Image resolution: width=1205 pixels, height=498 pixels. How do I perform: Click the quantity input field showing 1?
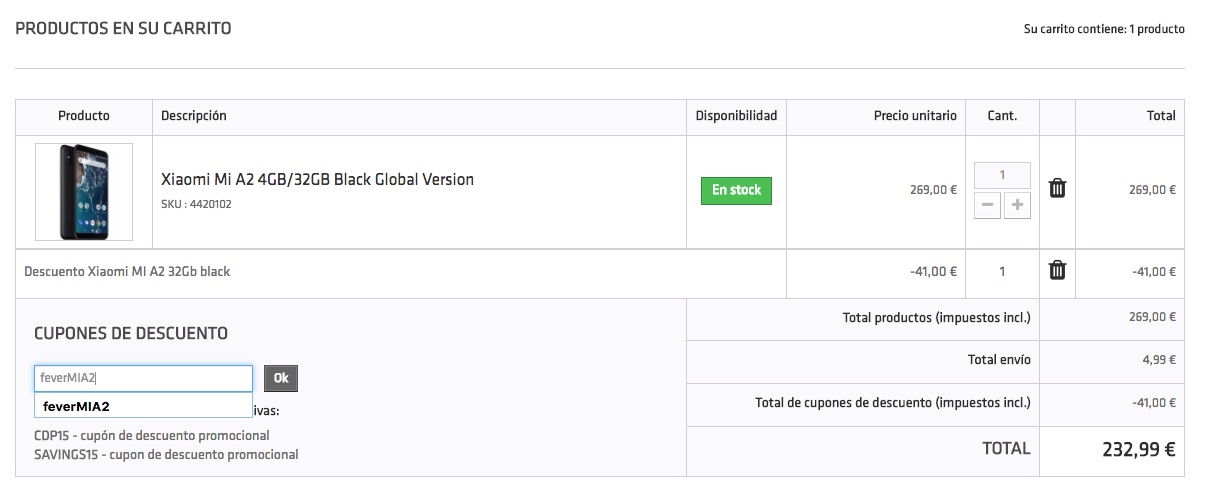point(1002,176)
